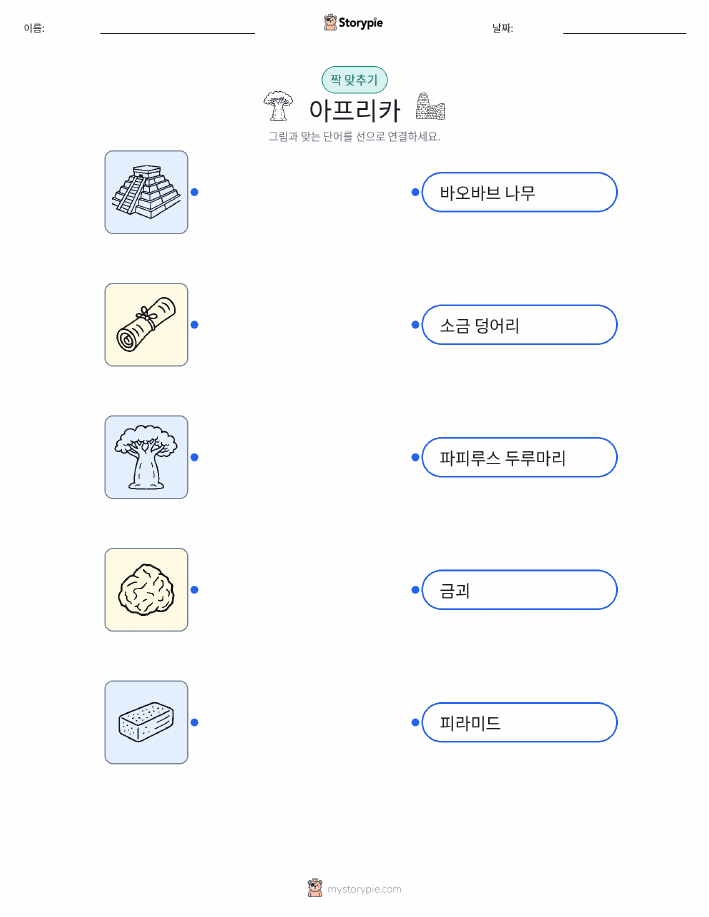Click the Storypie logo at top
The image size is (709, 917).
pos(353,23)
